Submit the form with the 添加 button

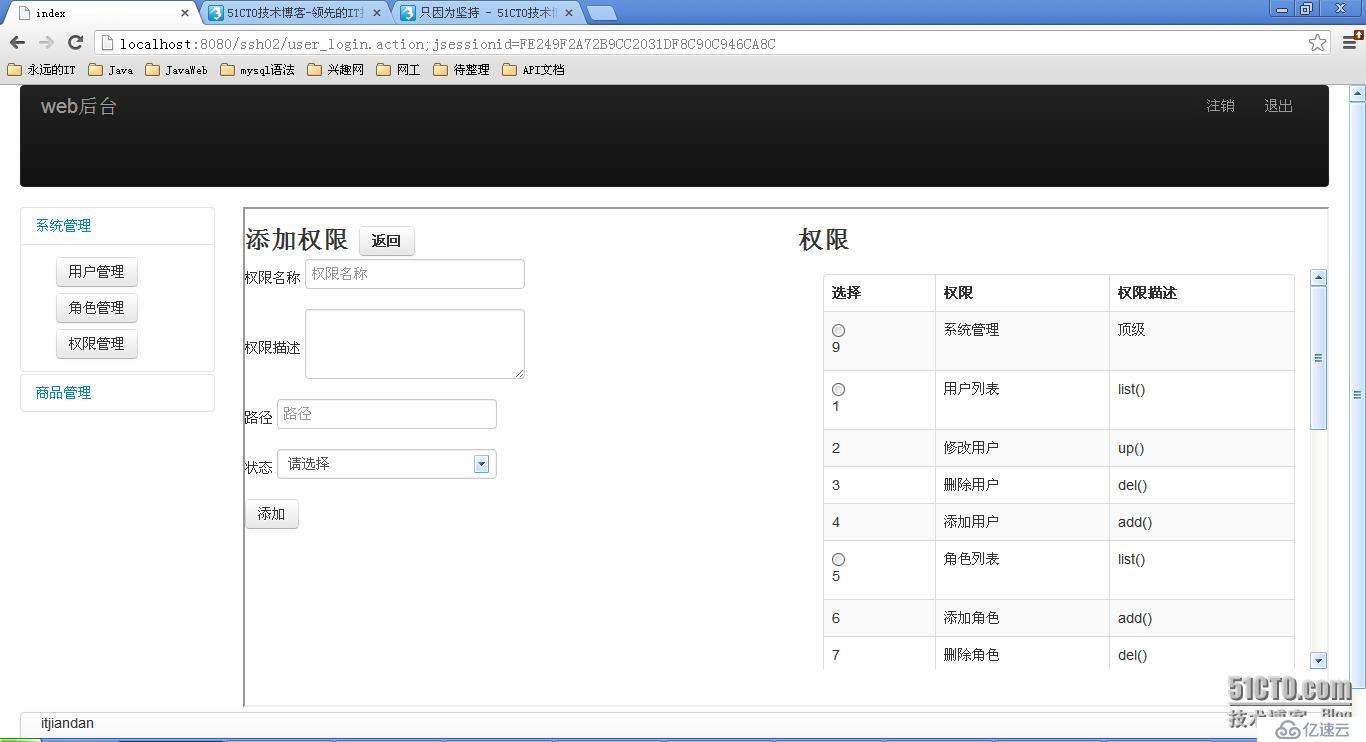click(x=272, y=514)
